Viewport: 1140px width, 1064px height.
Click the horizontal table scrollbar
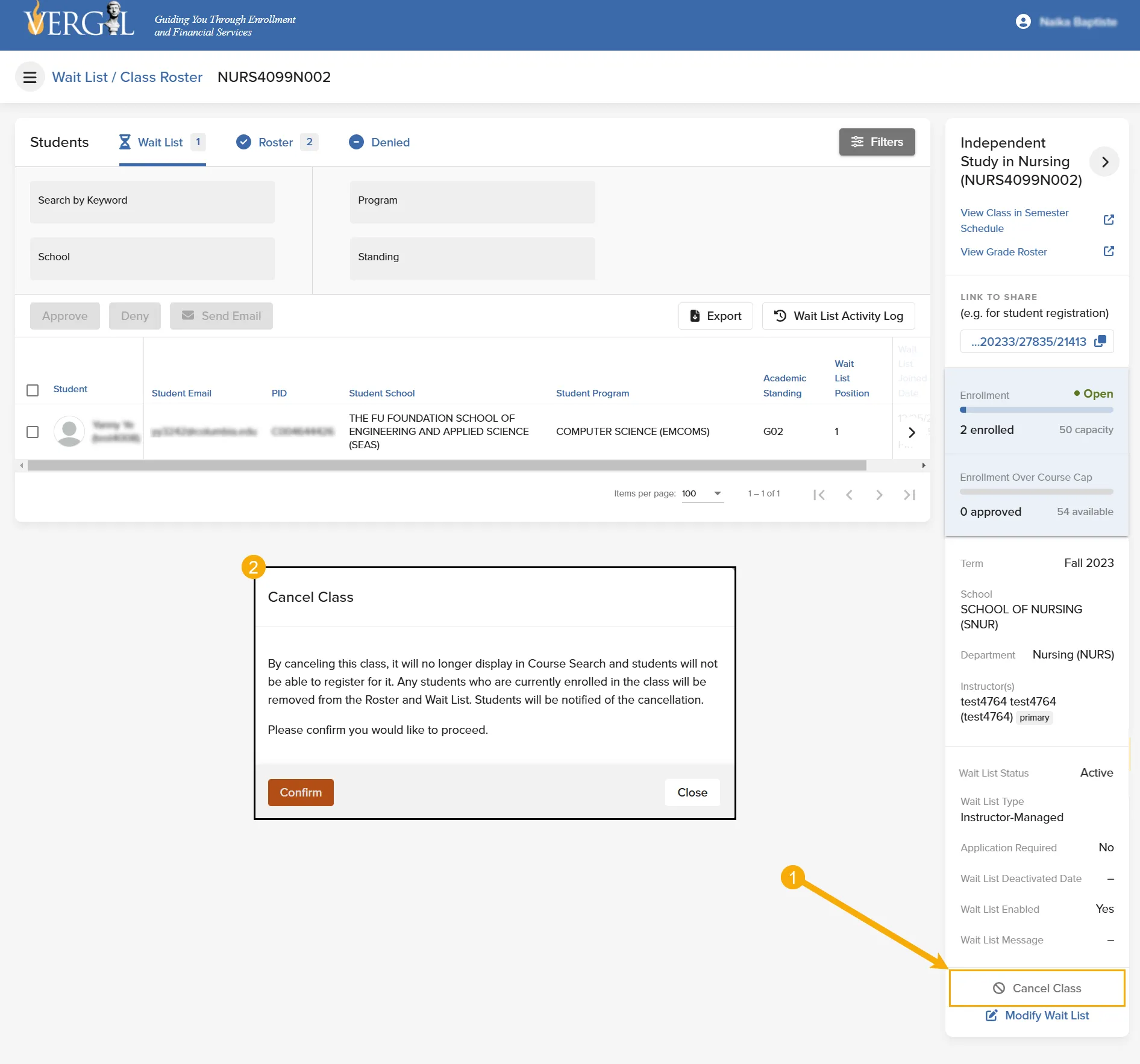coord(446,465)
